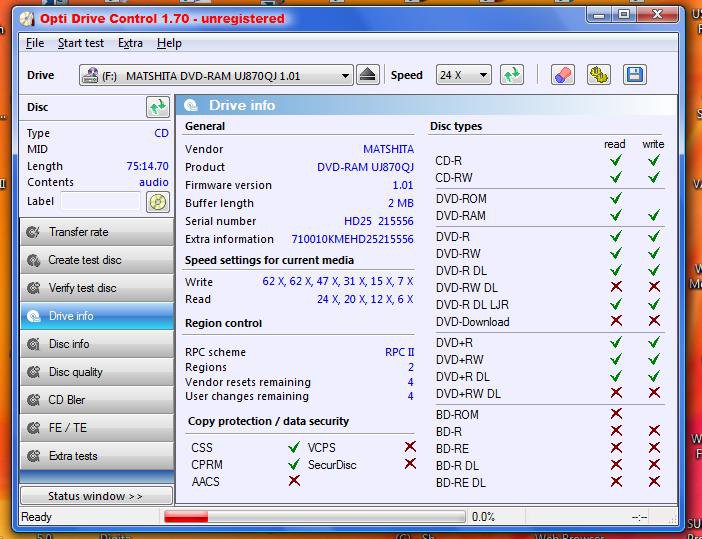Click the DVD-RAM write check mark

(654, 215)
